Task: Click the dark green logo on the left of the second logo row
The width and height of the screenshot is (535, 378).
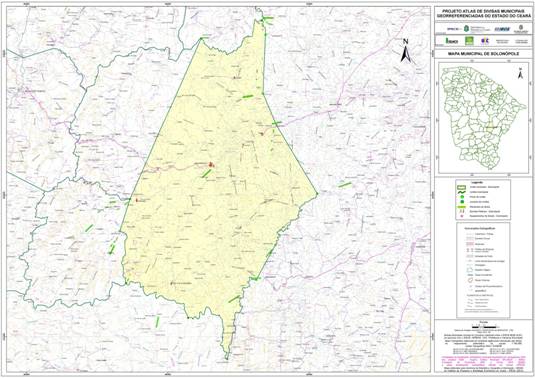Action: [451, 41]
